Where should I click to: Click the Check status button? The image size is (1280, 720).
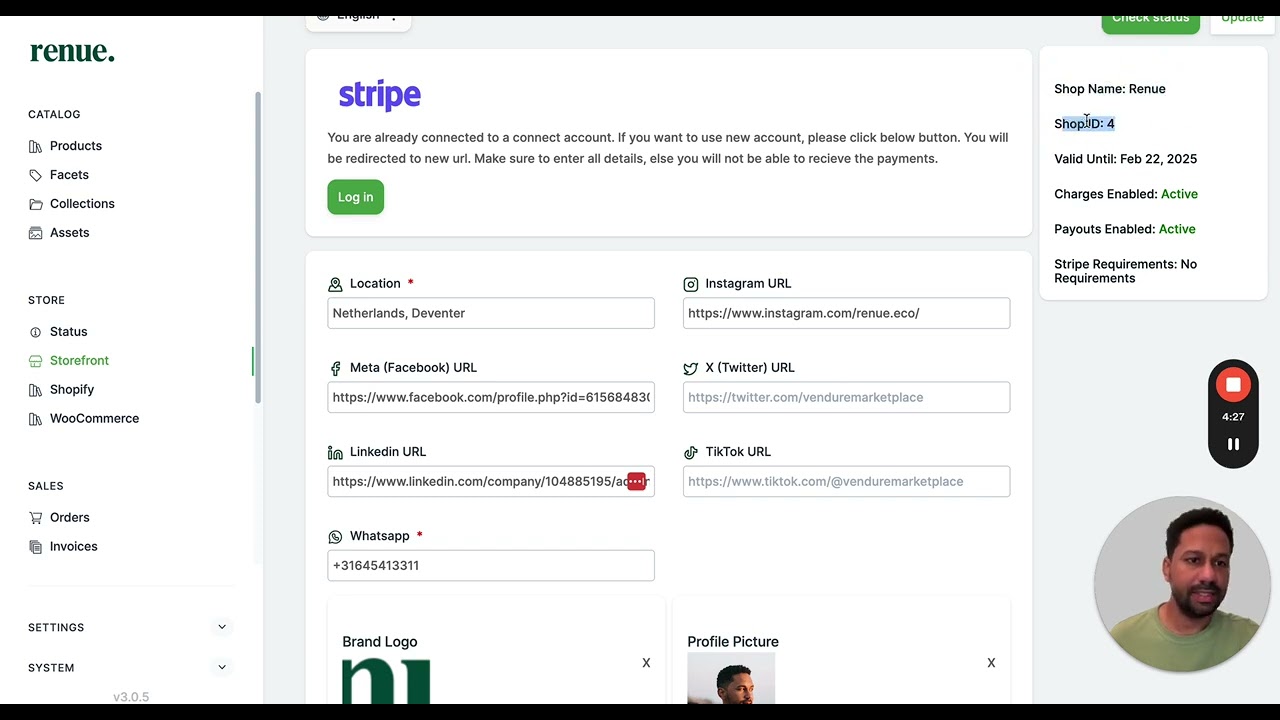[x=1150, y=20]
